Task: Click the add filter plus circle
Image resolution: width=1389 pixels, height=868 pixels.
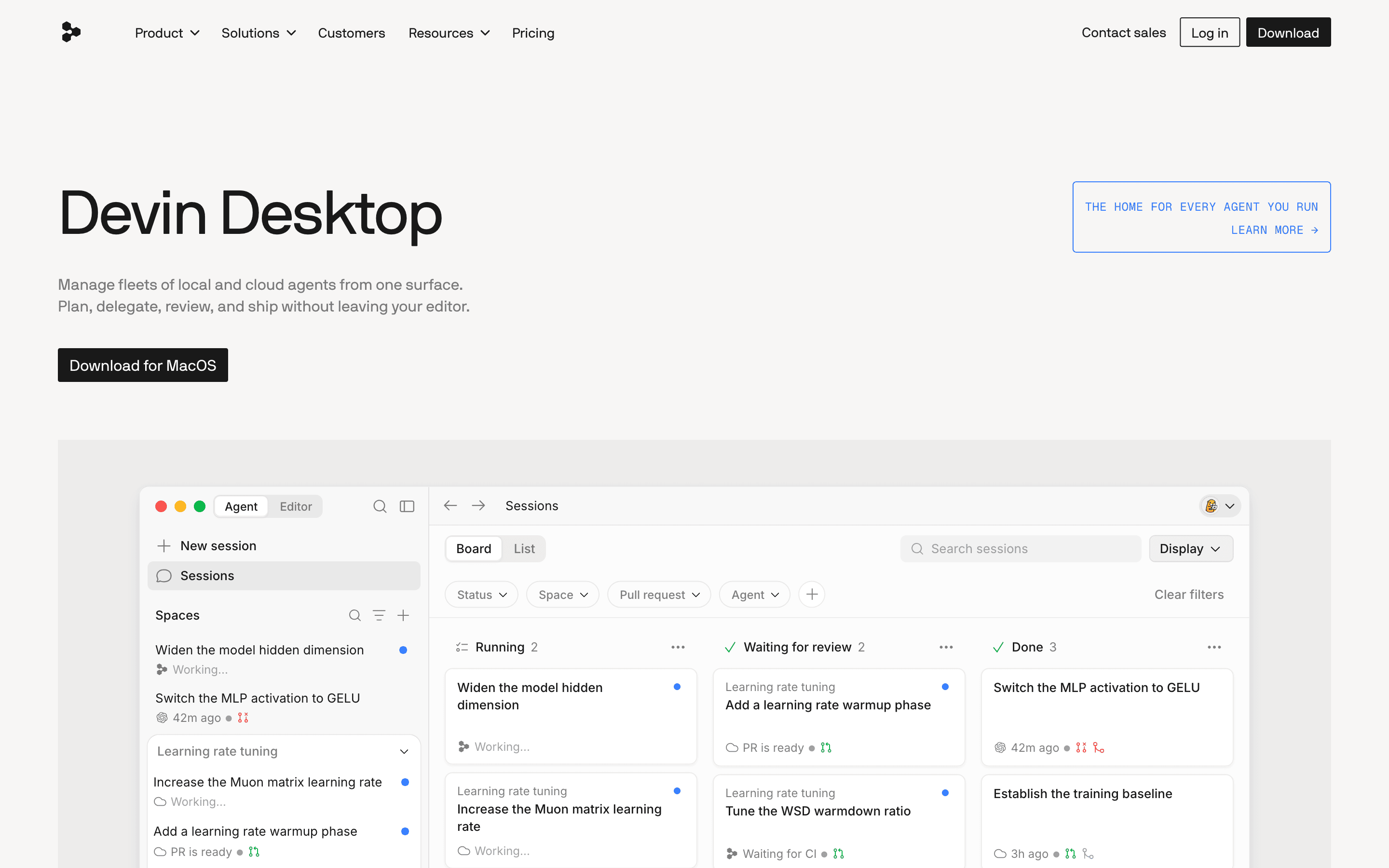Action: (x=812, y=594)
